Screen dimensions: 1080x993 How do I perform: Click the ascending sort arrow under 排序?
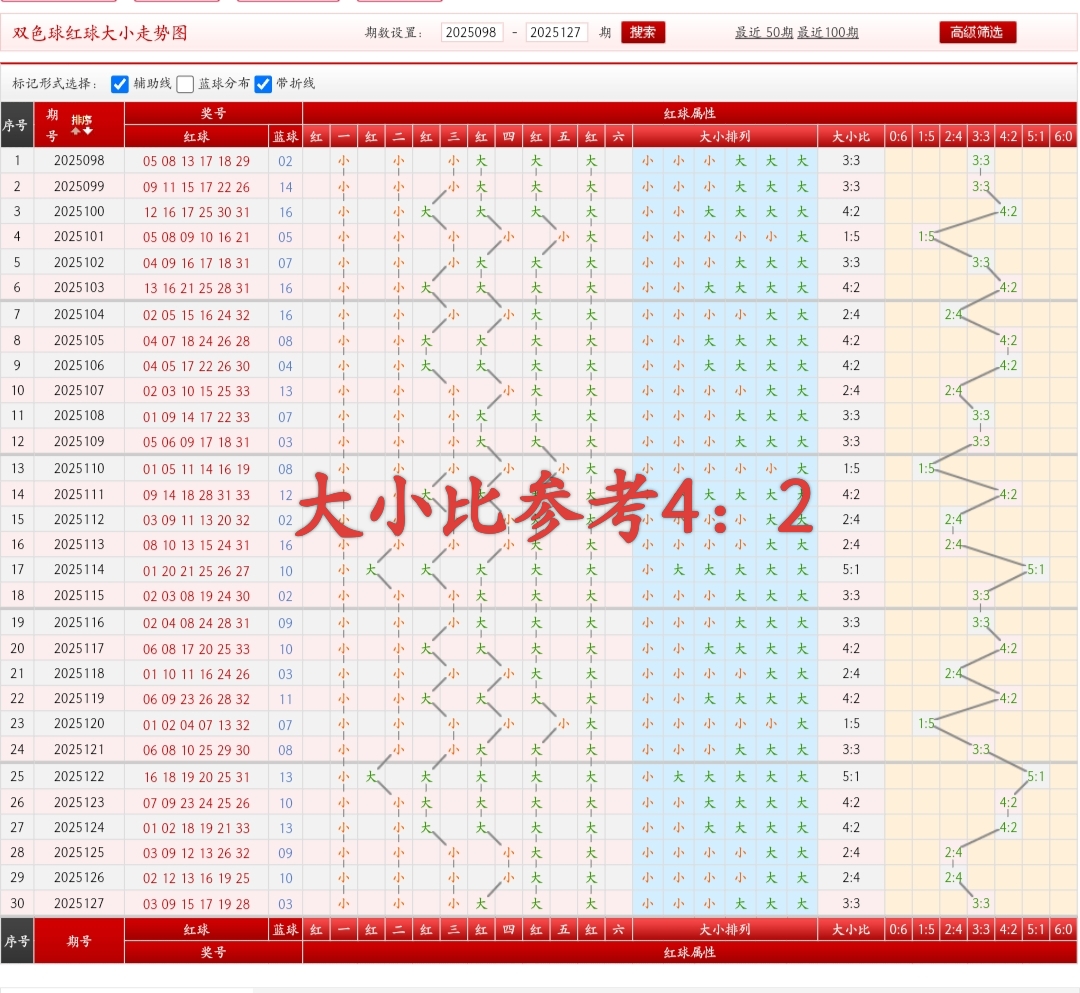pyautogui.click(x=76, y=132)
